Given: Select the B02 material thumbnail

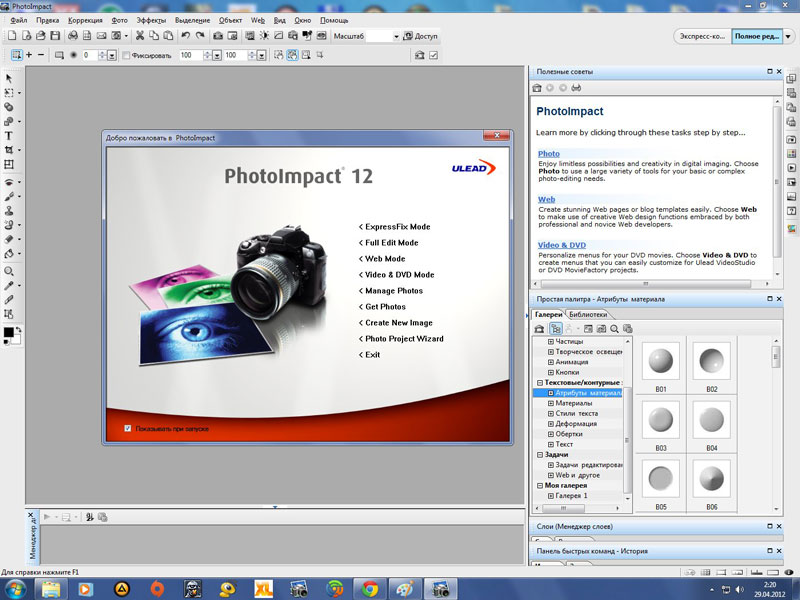Looking at the screenshot, I should coord(712,360).
